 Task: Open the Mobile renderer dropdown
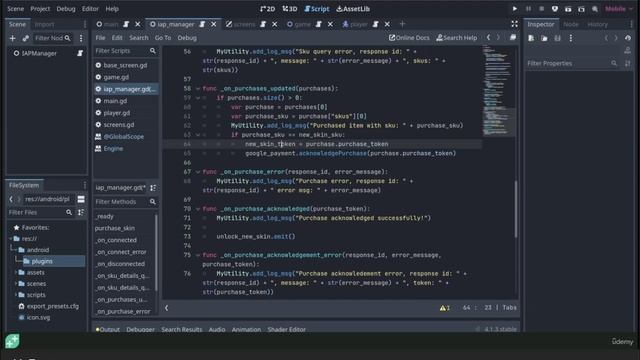(618, 9)
